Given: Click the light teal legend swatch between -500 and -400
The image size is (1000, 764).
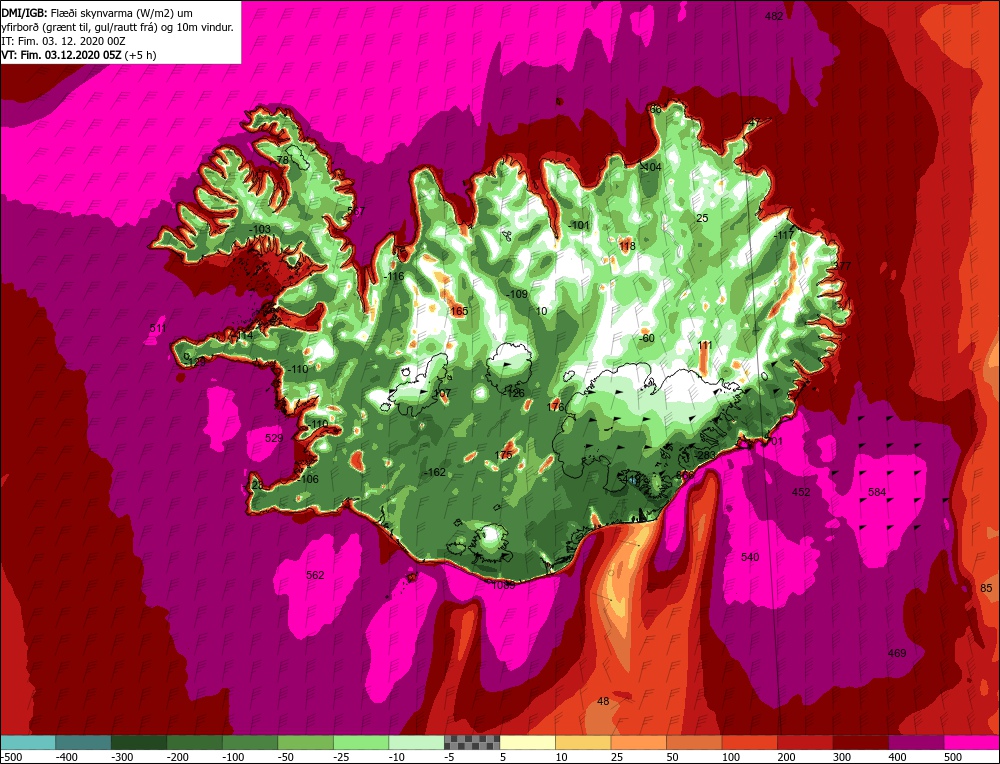Looking at the screenshot, I should point(28,742).
